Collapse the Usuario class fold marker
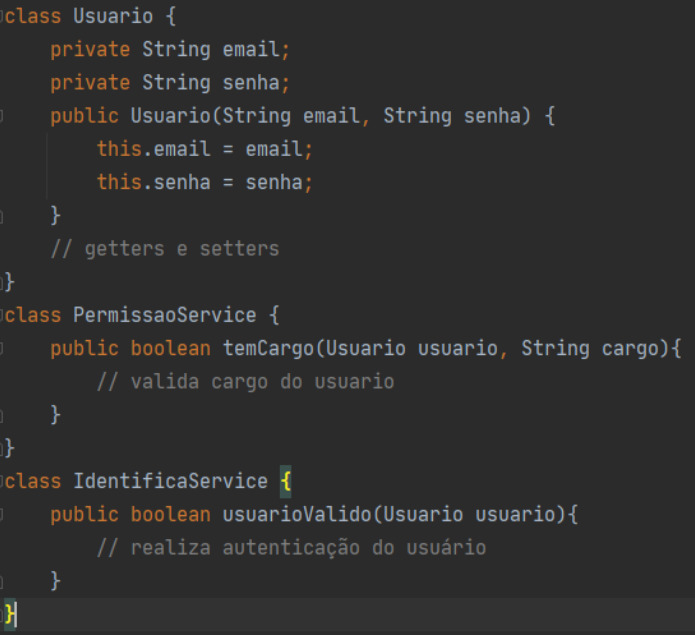 [3, 17]
